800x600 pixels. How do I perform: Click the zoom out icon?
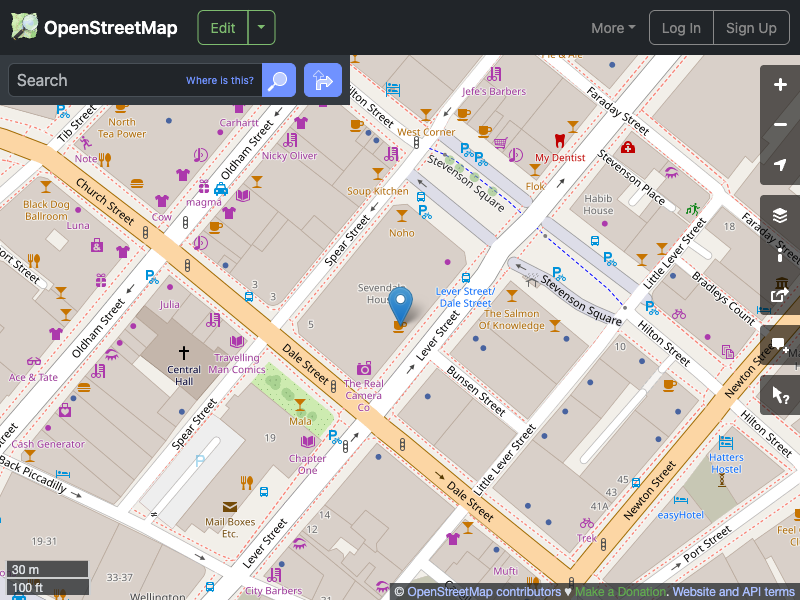coord(780,125)
